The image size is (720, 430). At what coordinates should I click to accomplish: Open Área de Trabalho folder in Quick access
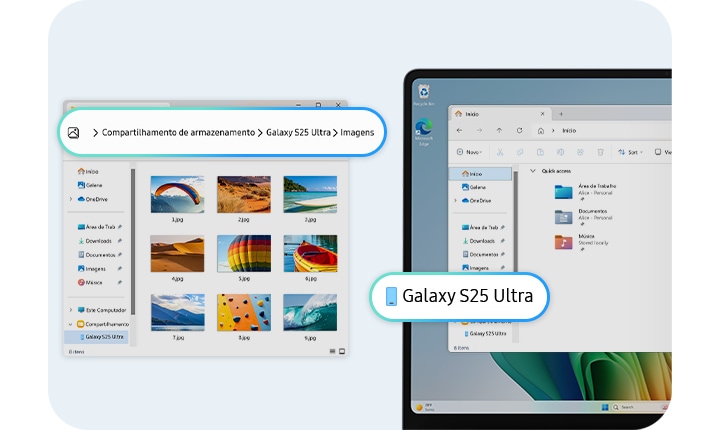(x=585, y=191)
